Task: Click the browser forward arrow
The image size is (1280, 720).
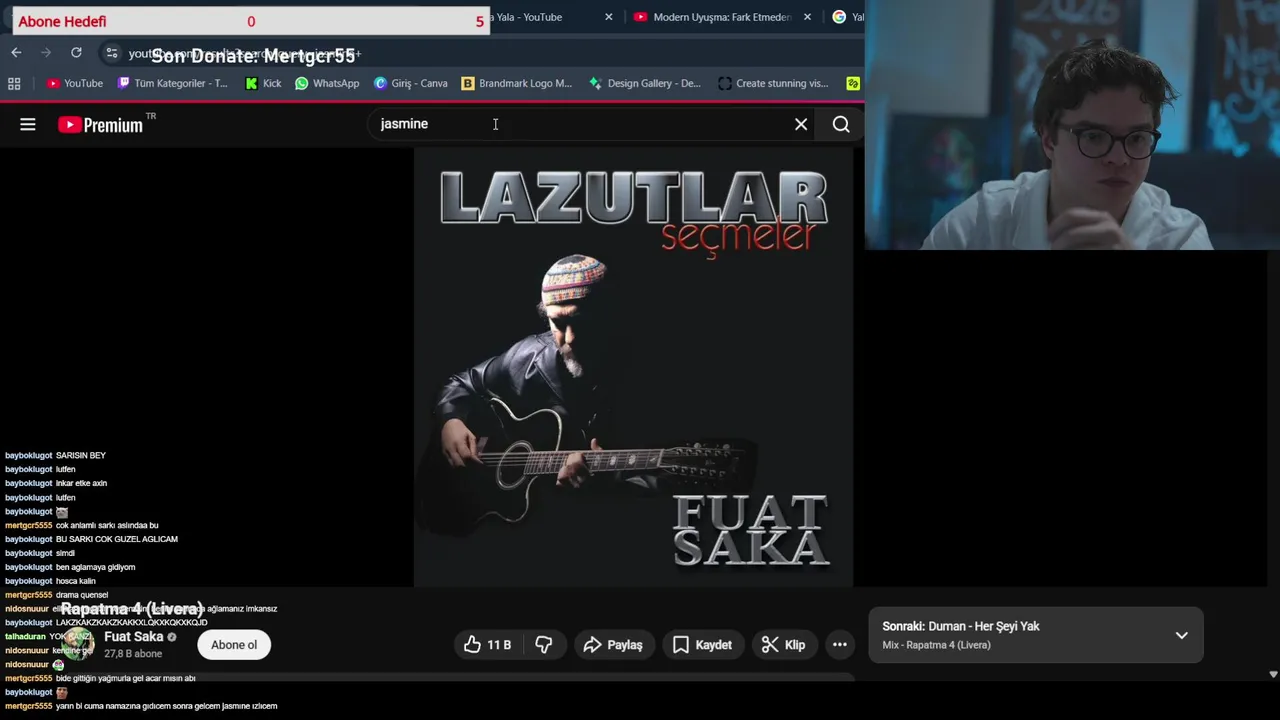Action: 46,52
